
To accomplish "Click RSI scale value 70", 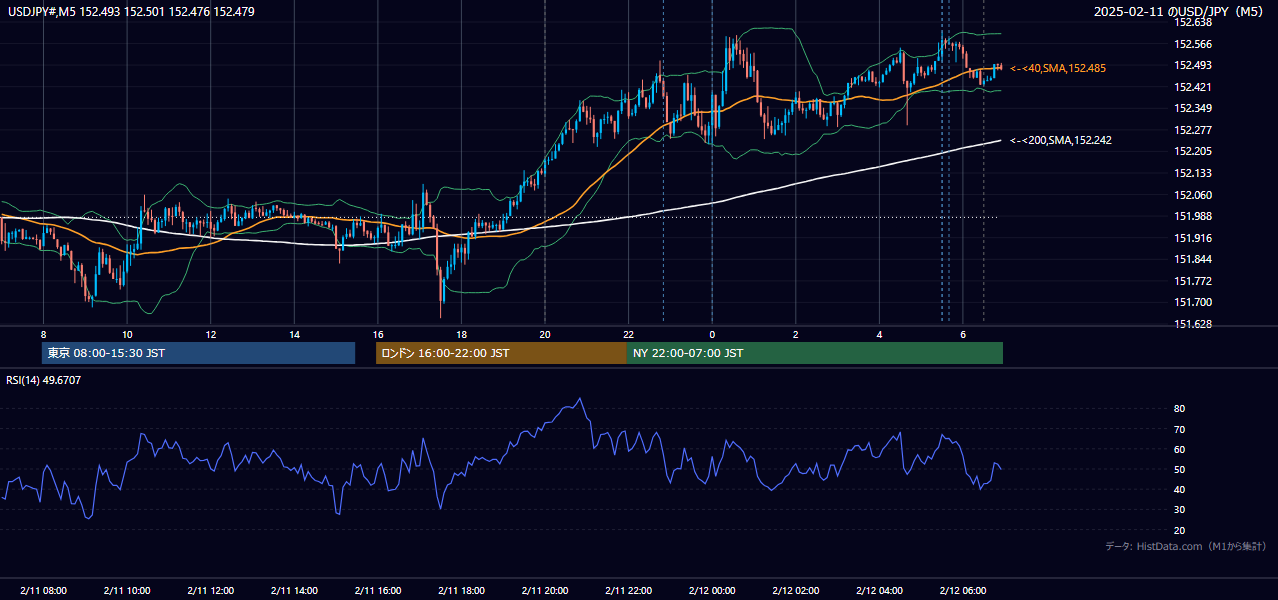I will (x=1180, y=429).
